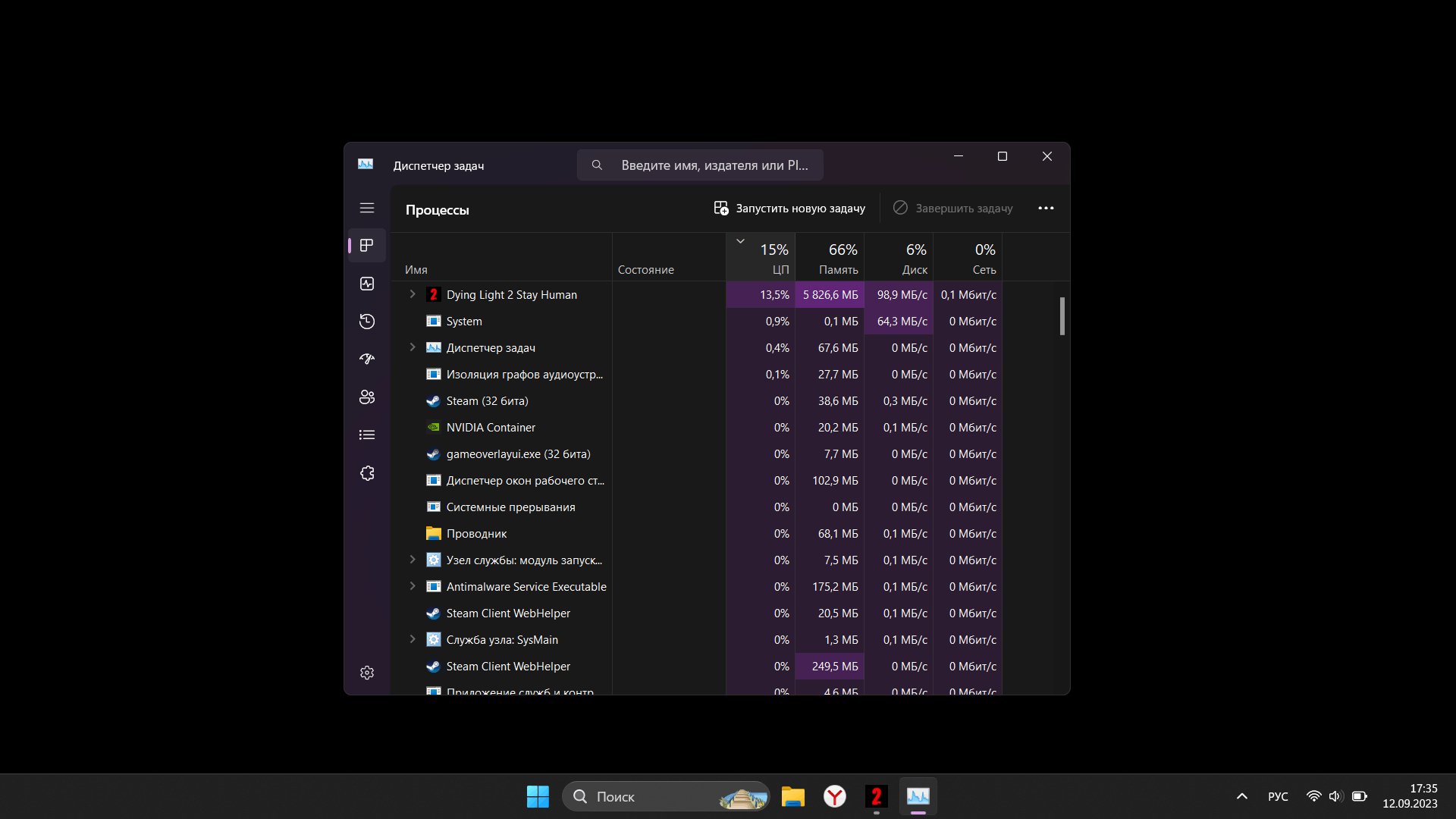Click the Проводник folder icon in list
The height and width of the screenshot is (819, 1456).
click(x=434, y=534)
